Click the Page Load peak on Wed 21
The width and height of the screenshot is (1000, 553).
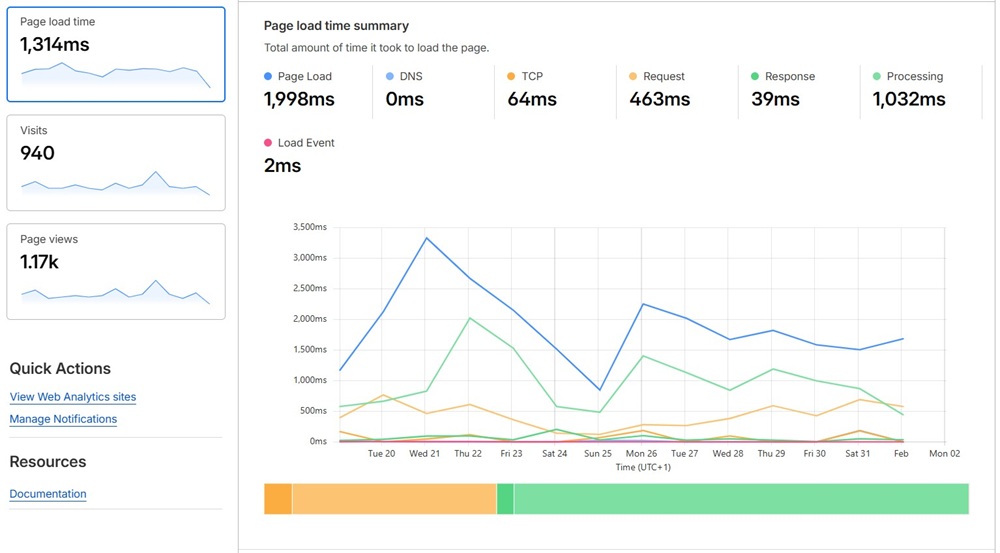click(x=426, y=238)
